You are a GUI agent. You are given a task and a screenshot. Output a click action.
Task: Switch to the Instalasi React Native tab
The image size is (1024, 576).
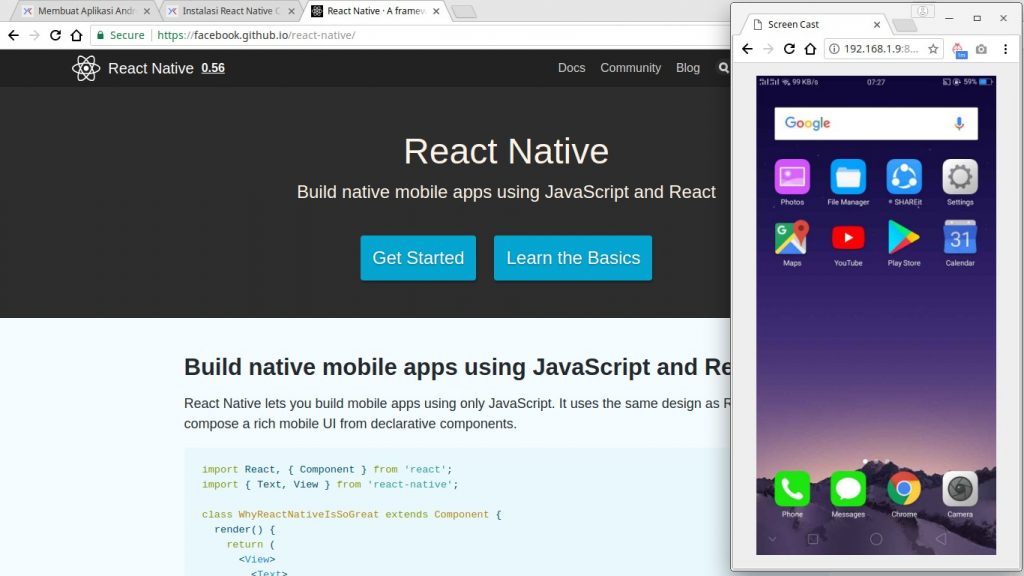pyautogui.click(x=229, y=11)
